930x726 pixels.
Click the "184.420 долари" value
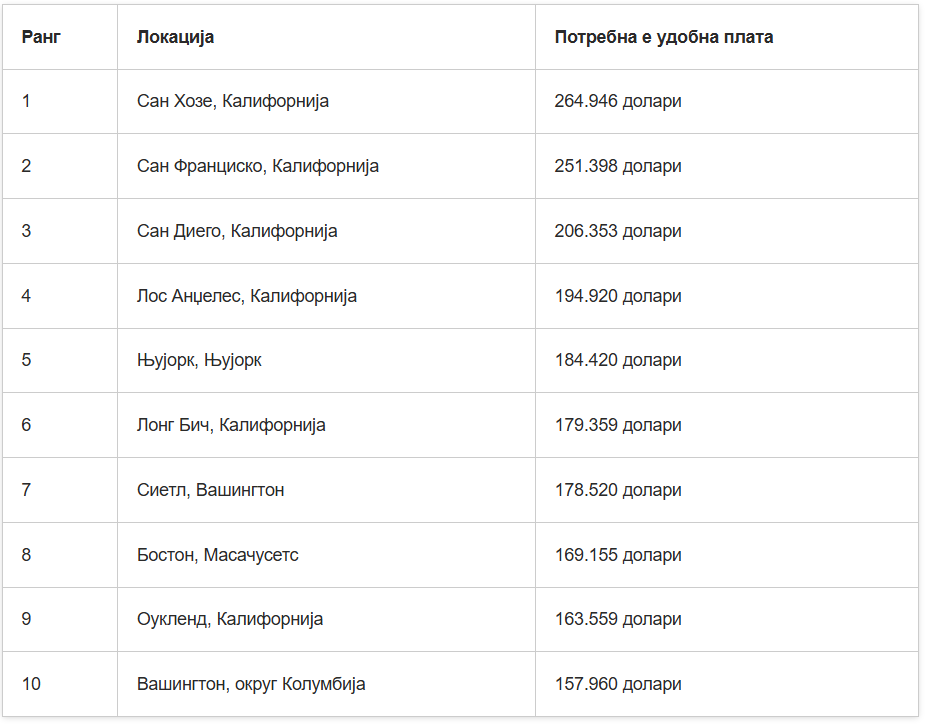[x=618, y=360]
